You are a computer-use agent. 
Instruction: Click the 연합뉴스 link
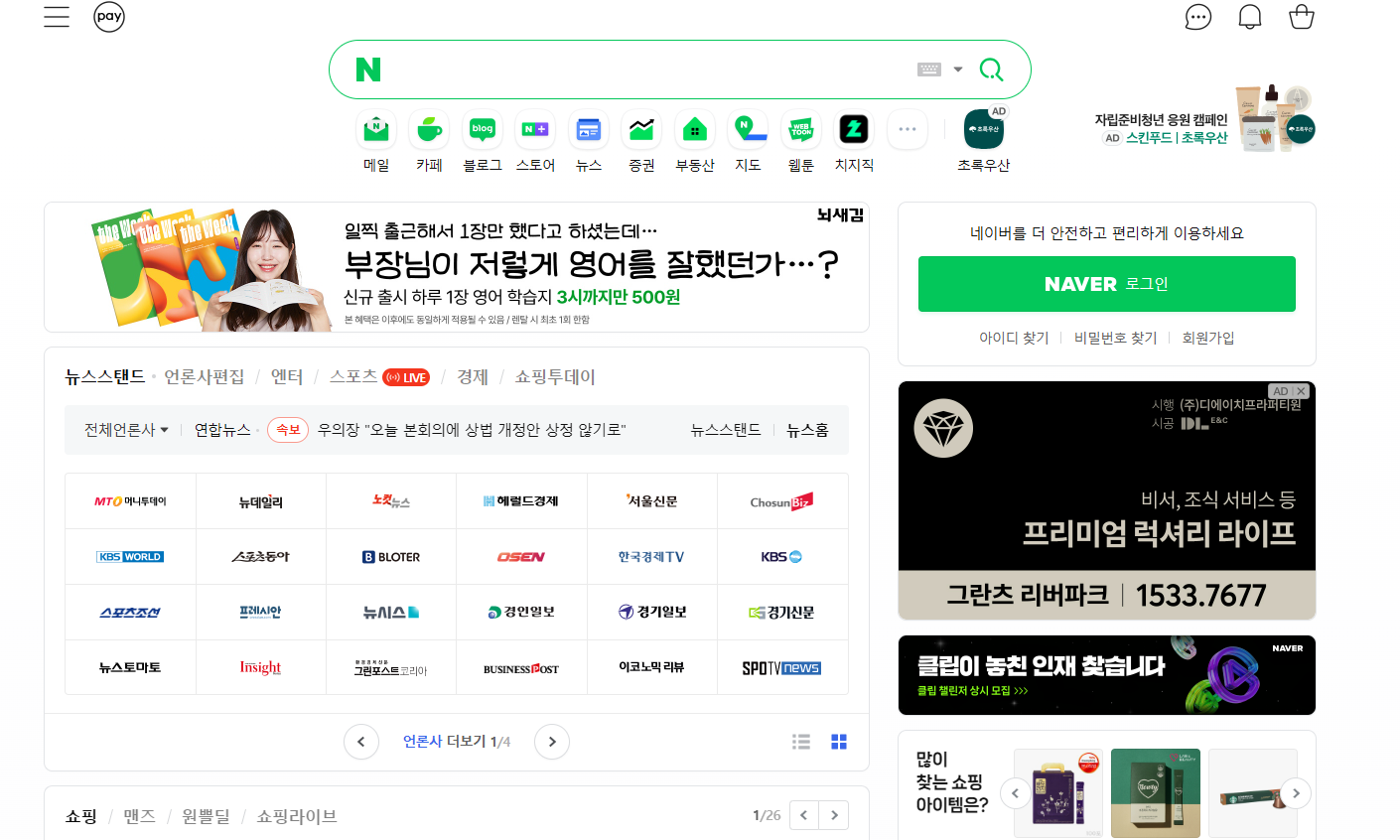222,430
